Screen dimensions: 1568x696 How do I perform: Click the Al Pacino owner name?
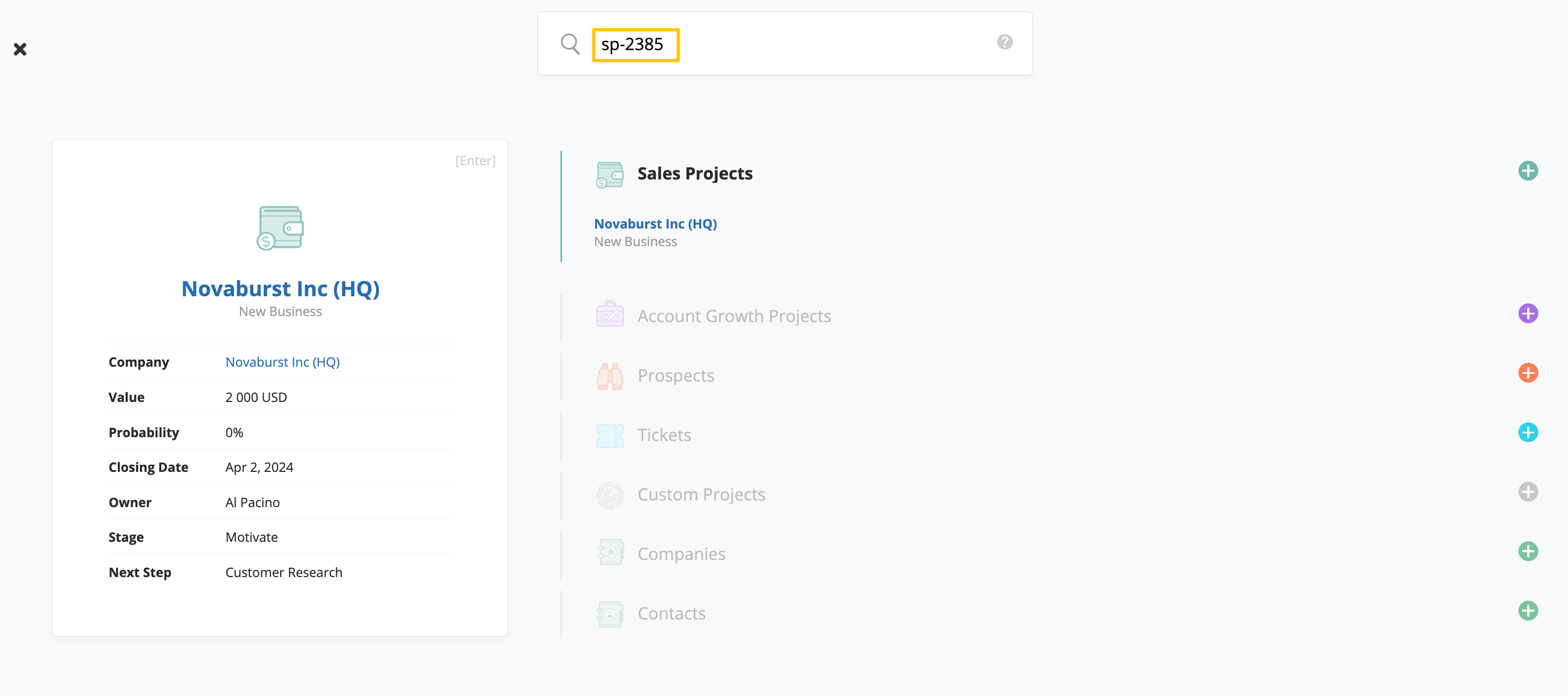tap(252, 503)
